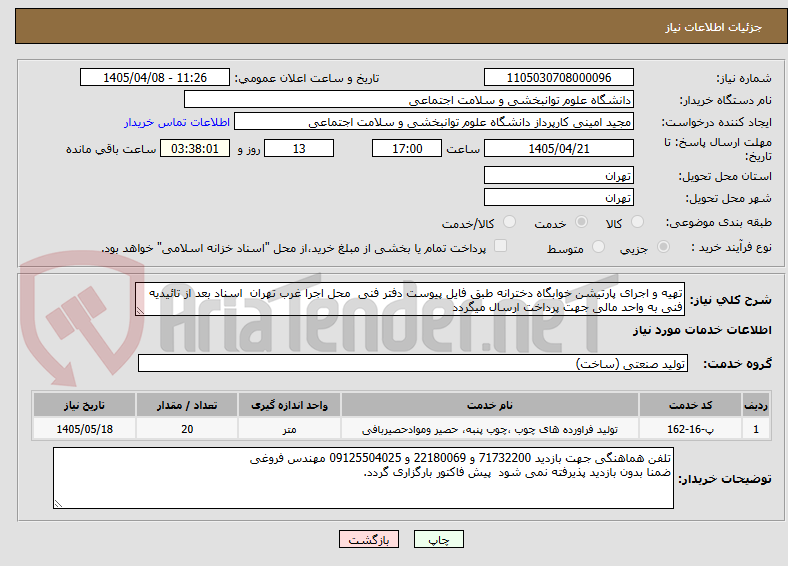Click the ردیف column header
Screen dimensions: 788x566
(756, 405)
